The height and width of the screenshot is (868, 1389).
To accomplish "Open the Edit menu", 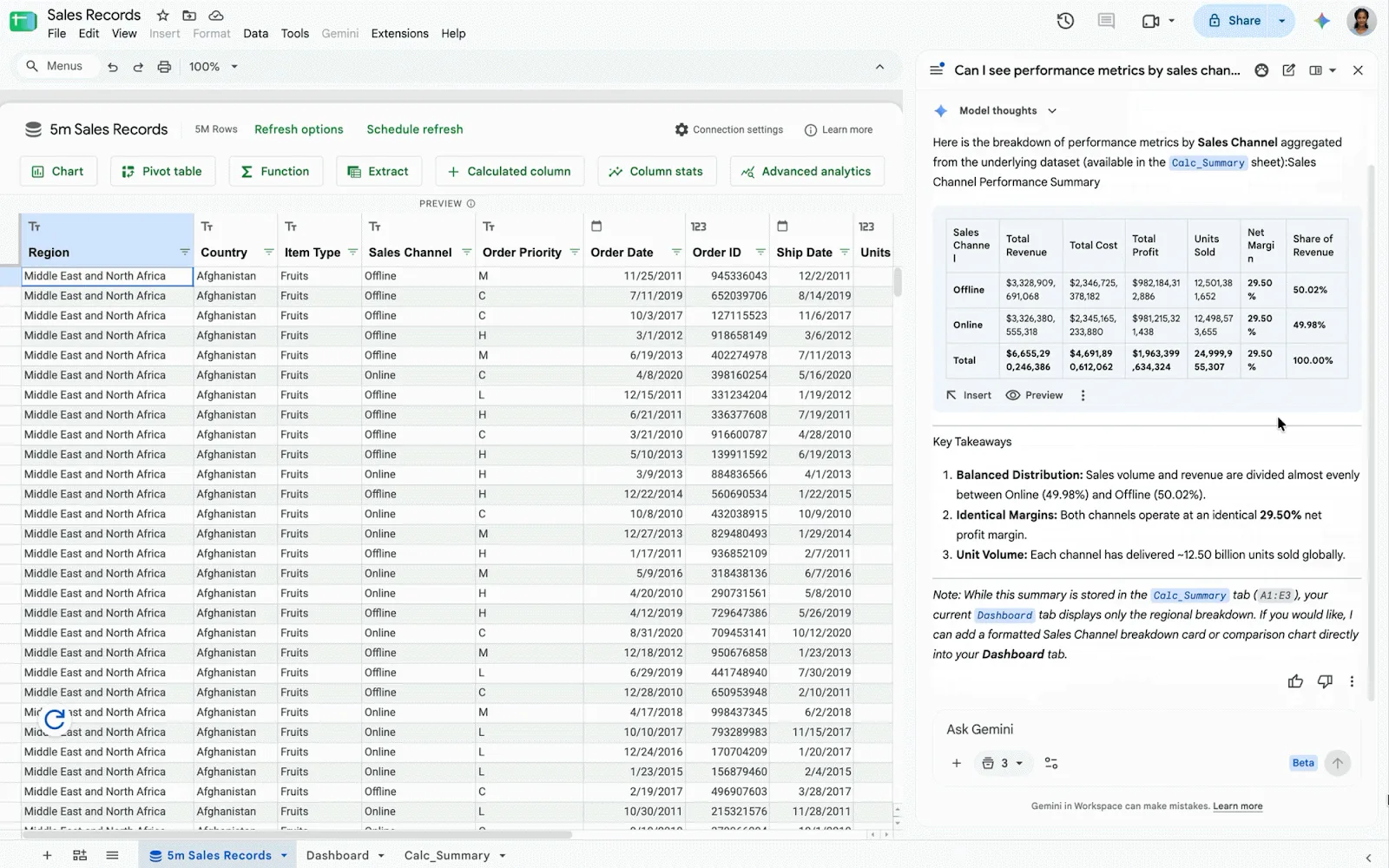I will click(x=89, y=34).
